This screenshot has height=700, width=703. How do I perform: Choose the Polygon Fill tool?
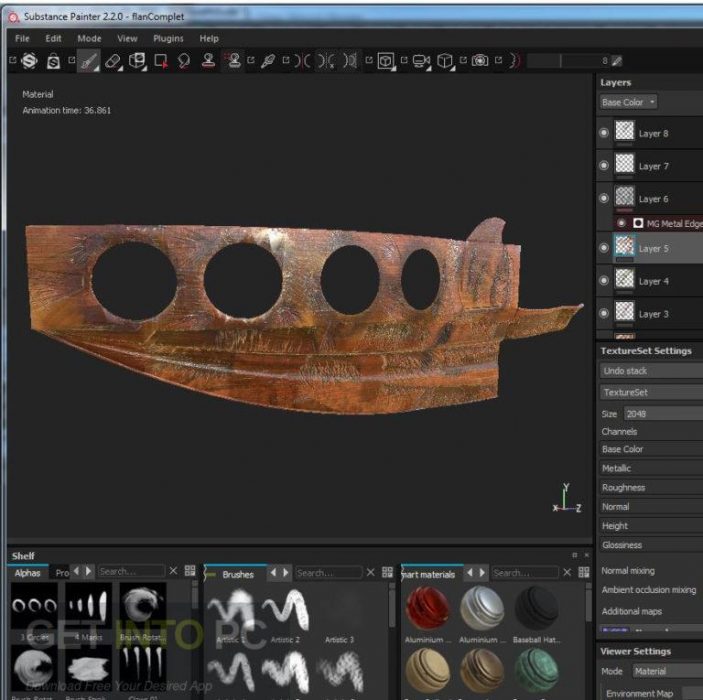[161, 61]
